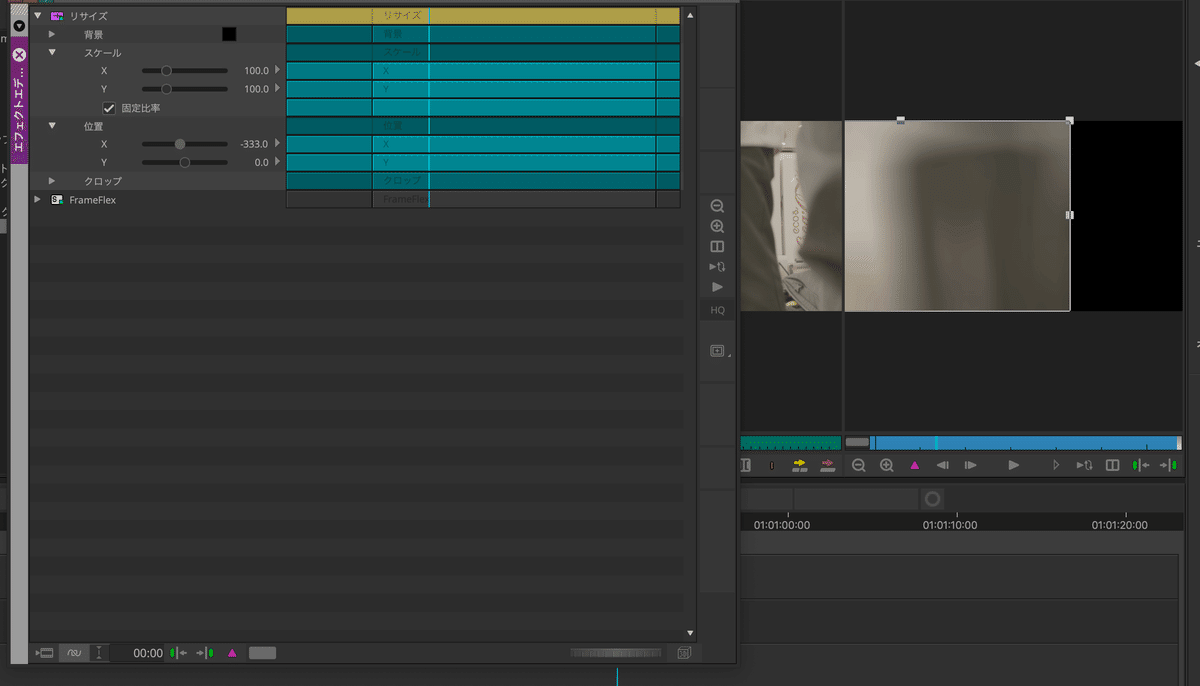Add a marker with the pink triangle icon
1200x686 pixels.
pyautogui.click(x=915, y=464)
